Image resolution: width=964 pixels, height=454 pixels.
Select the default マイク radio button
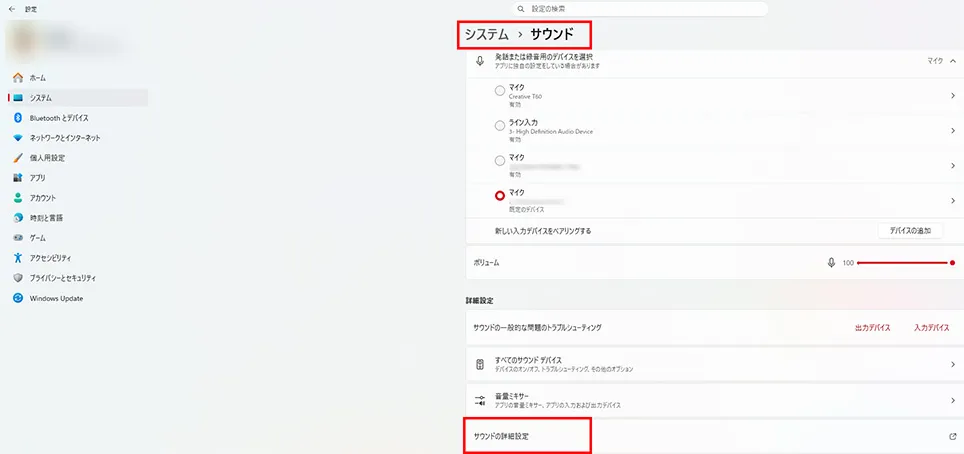click(500, 196)
